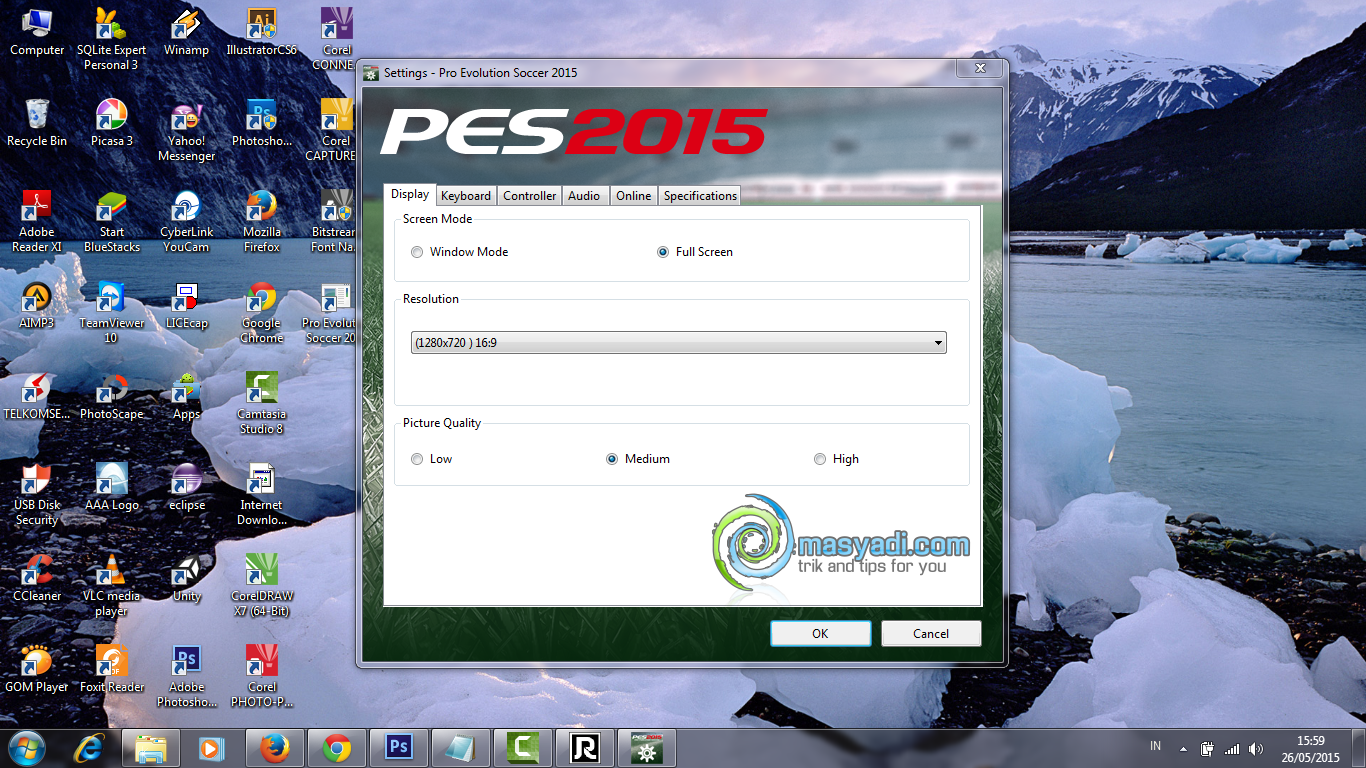Click Cancel in PES settings dialog
The image size is (1366, 768).
pos(931,633)
